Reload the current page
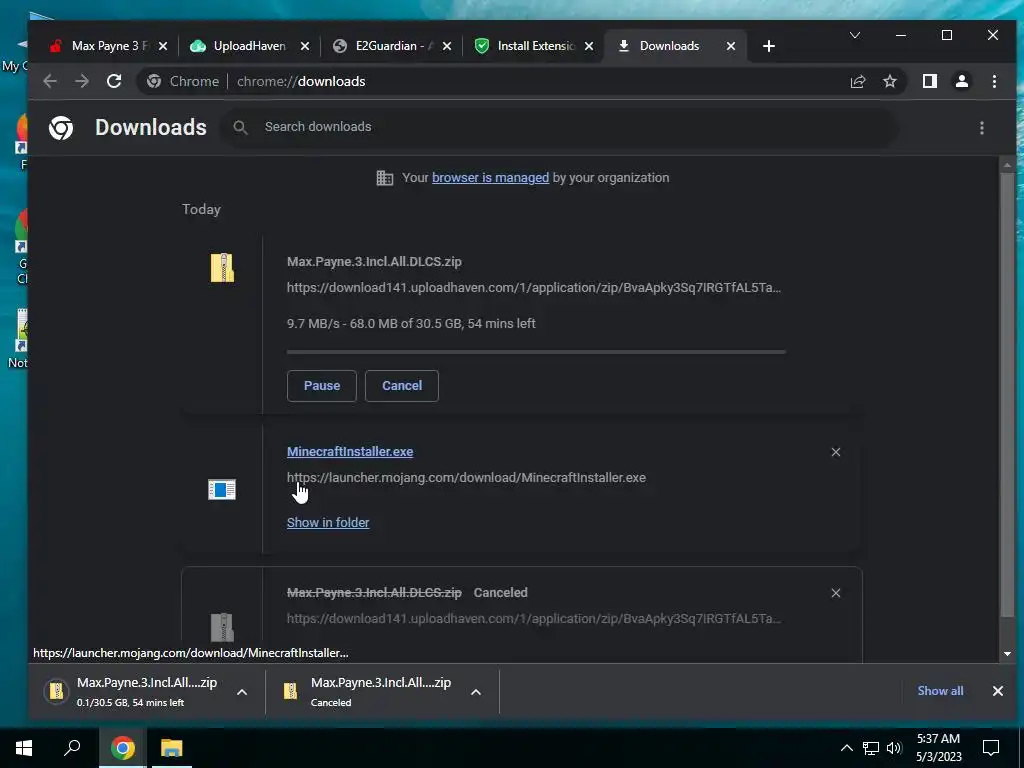The height and width of the screenshot is (768, 1024). click(114, 81)
